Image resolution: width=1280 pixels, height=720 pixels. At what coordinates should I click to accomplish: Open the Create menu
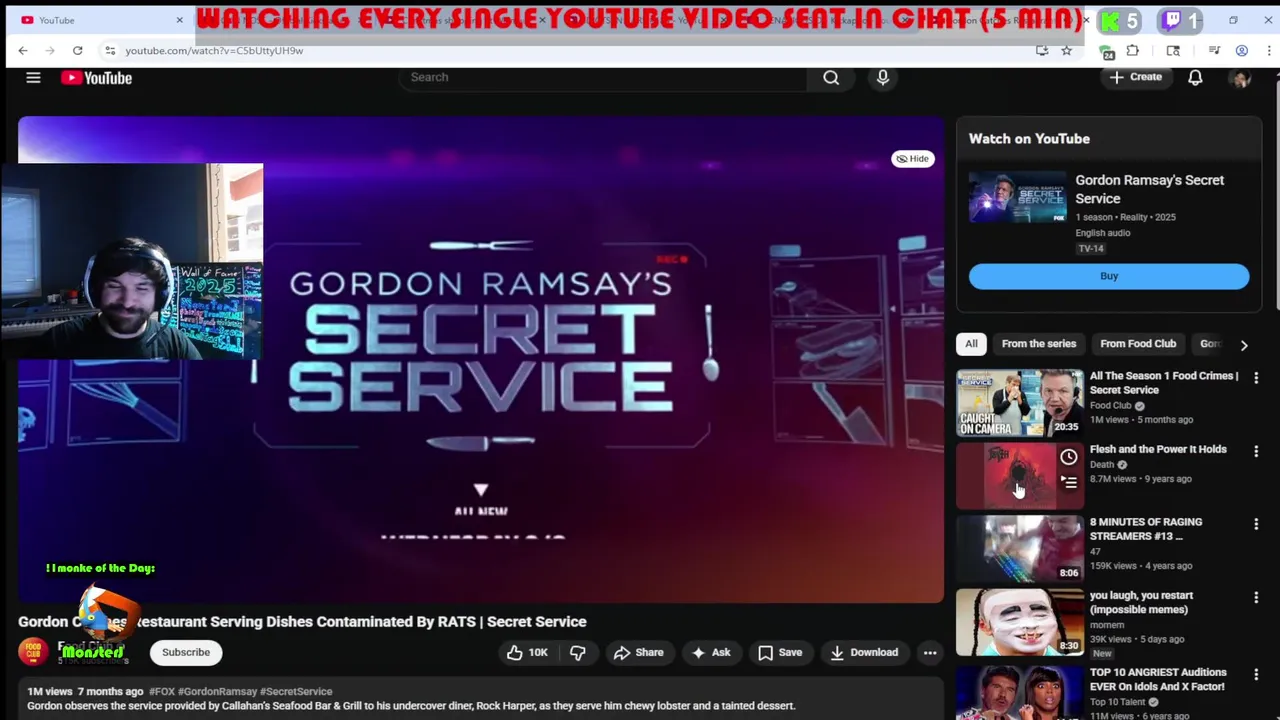tap(1136, 77)
